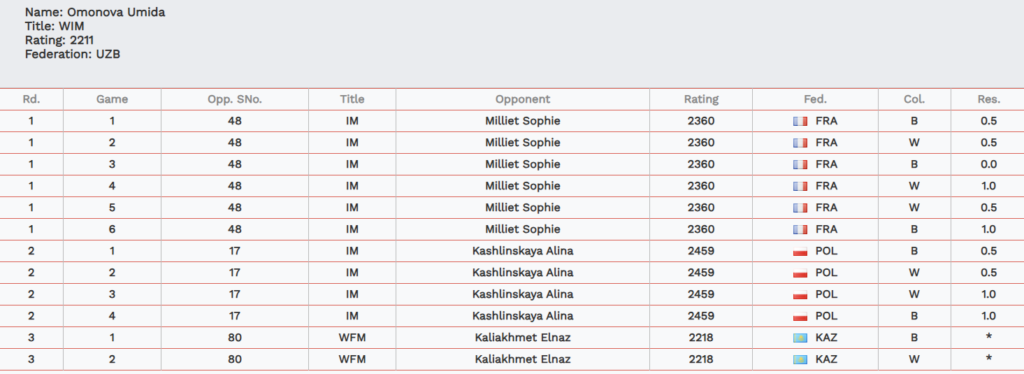Click the French flag in round 1 game 4
The image size is (1024, 374).
coord(800,186)
